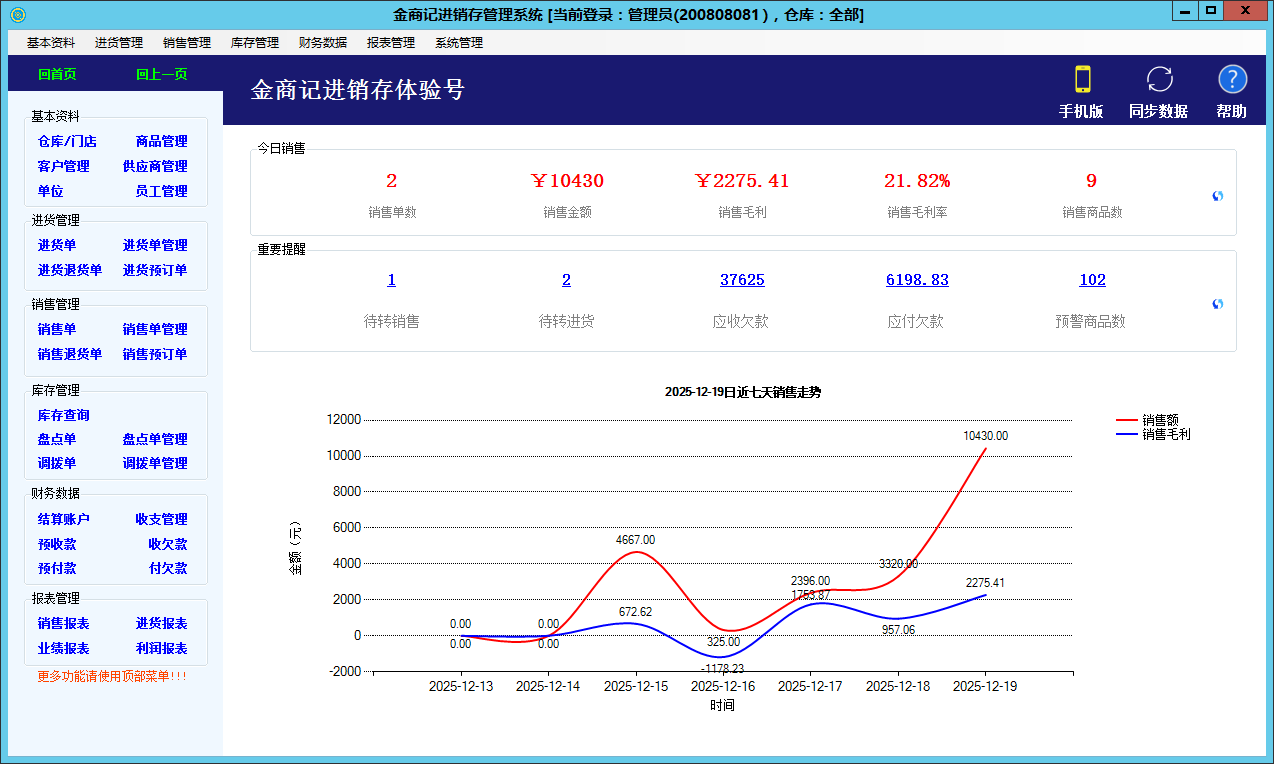Refresh the important reminders (重要提醒) panel
Screen dimensions: 1274x764
click(1217, 304)
